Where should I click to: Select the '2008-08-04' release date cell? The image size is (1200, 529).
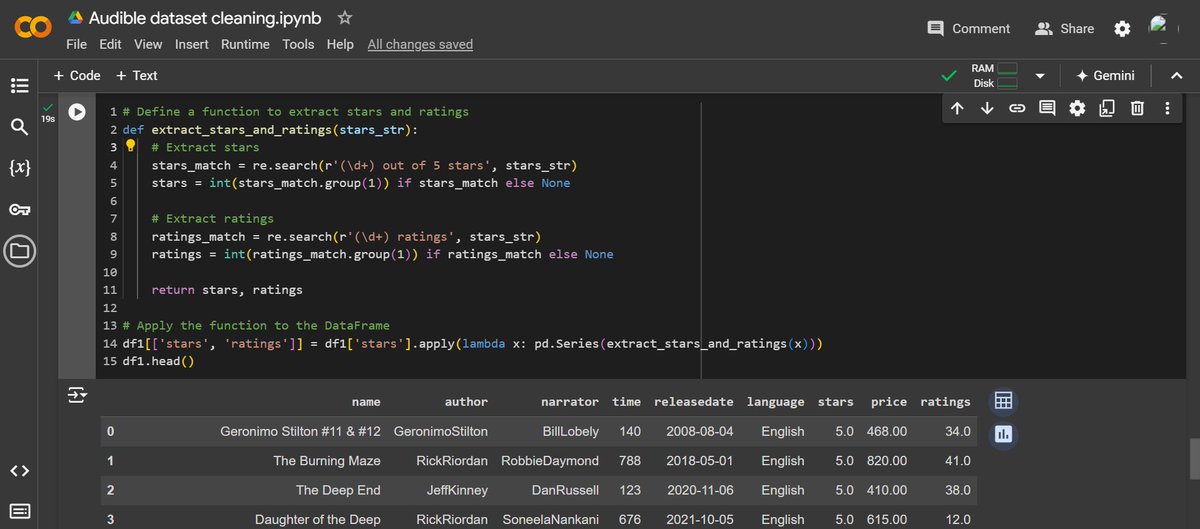pos(700,431)
